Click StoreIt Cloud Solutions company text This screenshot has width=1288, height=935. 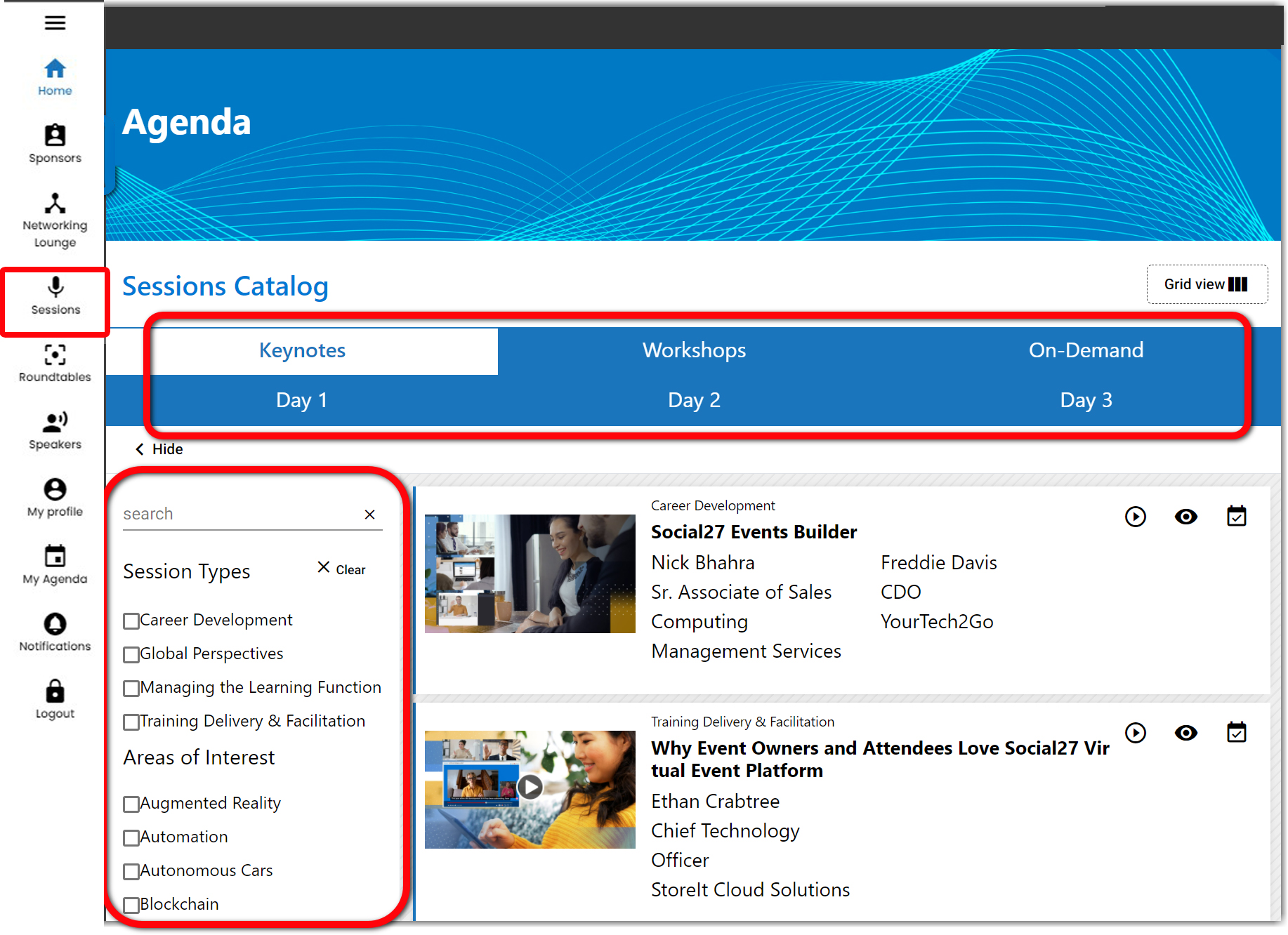(x=750, y=890)
